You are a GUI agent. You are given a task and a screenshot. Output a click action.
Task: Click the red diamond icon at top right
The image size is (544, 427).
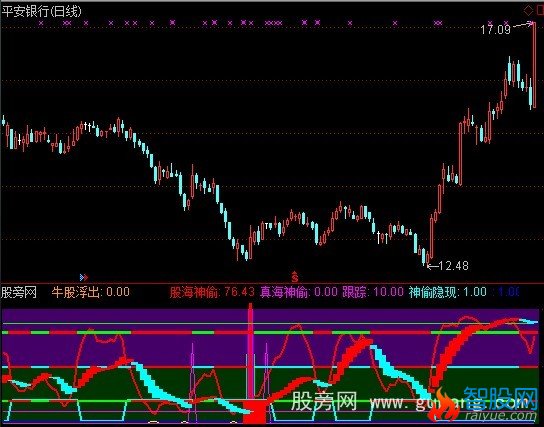tap(528, 11)
